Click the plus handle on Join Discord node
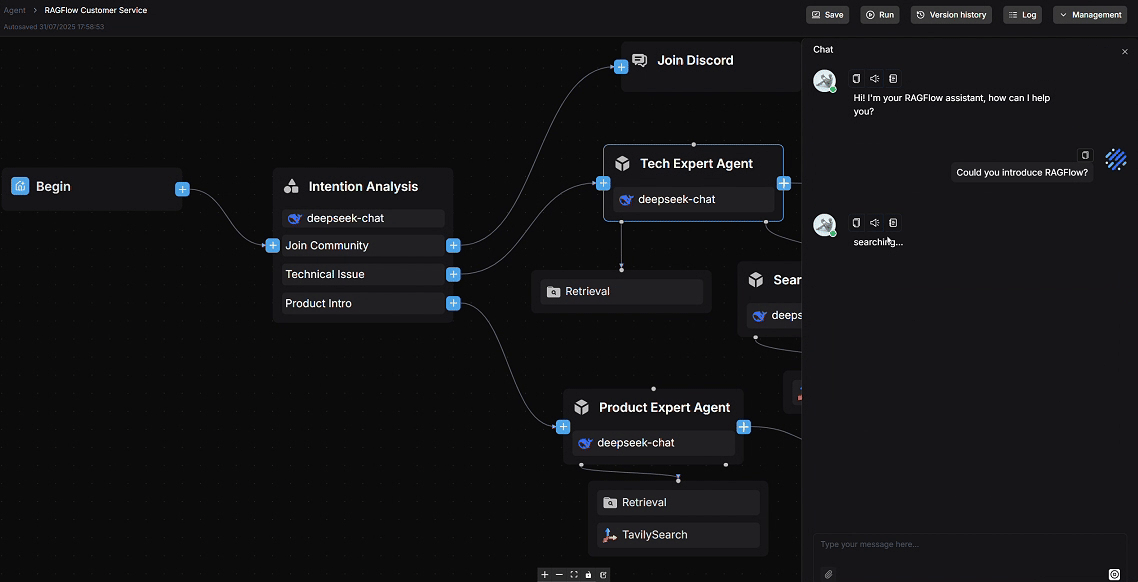The image size is (1138, 582). click(621, 67)
